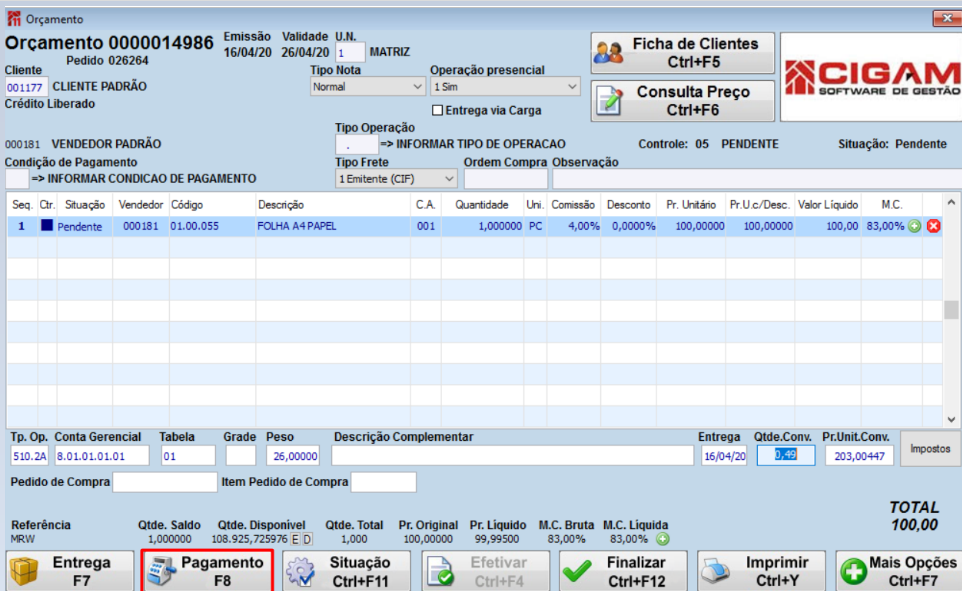This screenshot has height=591, width=962.
Task: Enable Entrega via Carga checkbox
Action: pos(437,110)
